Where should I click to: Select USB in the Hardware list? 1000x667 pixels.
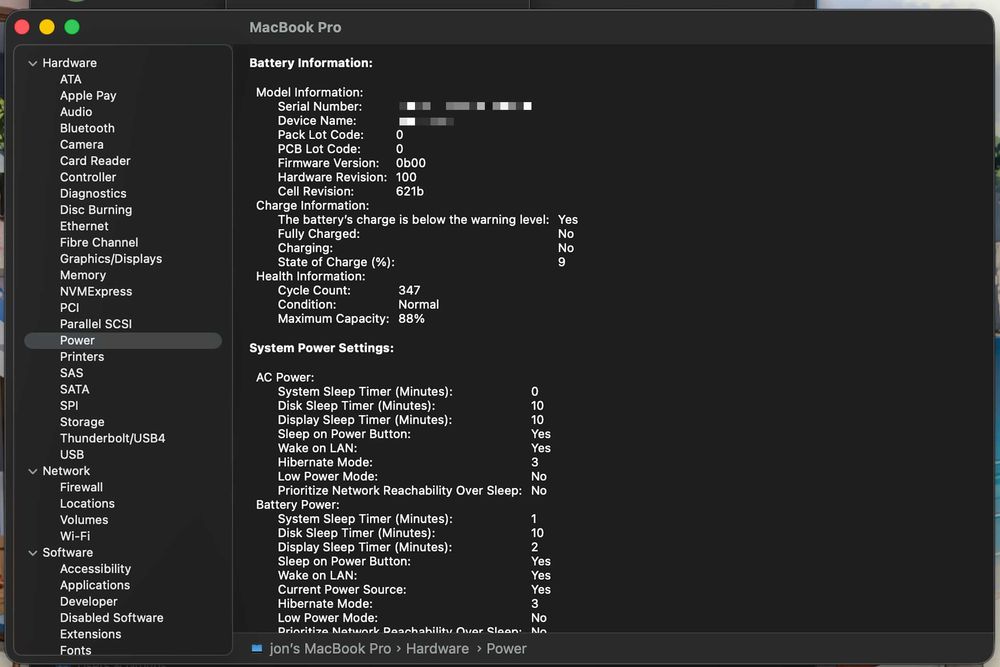(72, 455)
